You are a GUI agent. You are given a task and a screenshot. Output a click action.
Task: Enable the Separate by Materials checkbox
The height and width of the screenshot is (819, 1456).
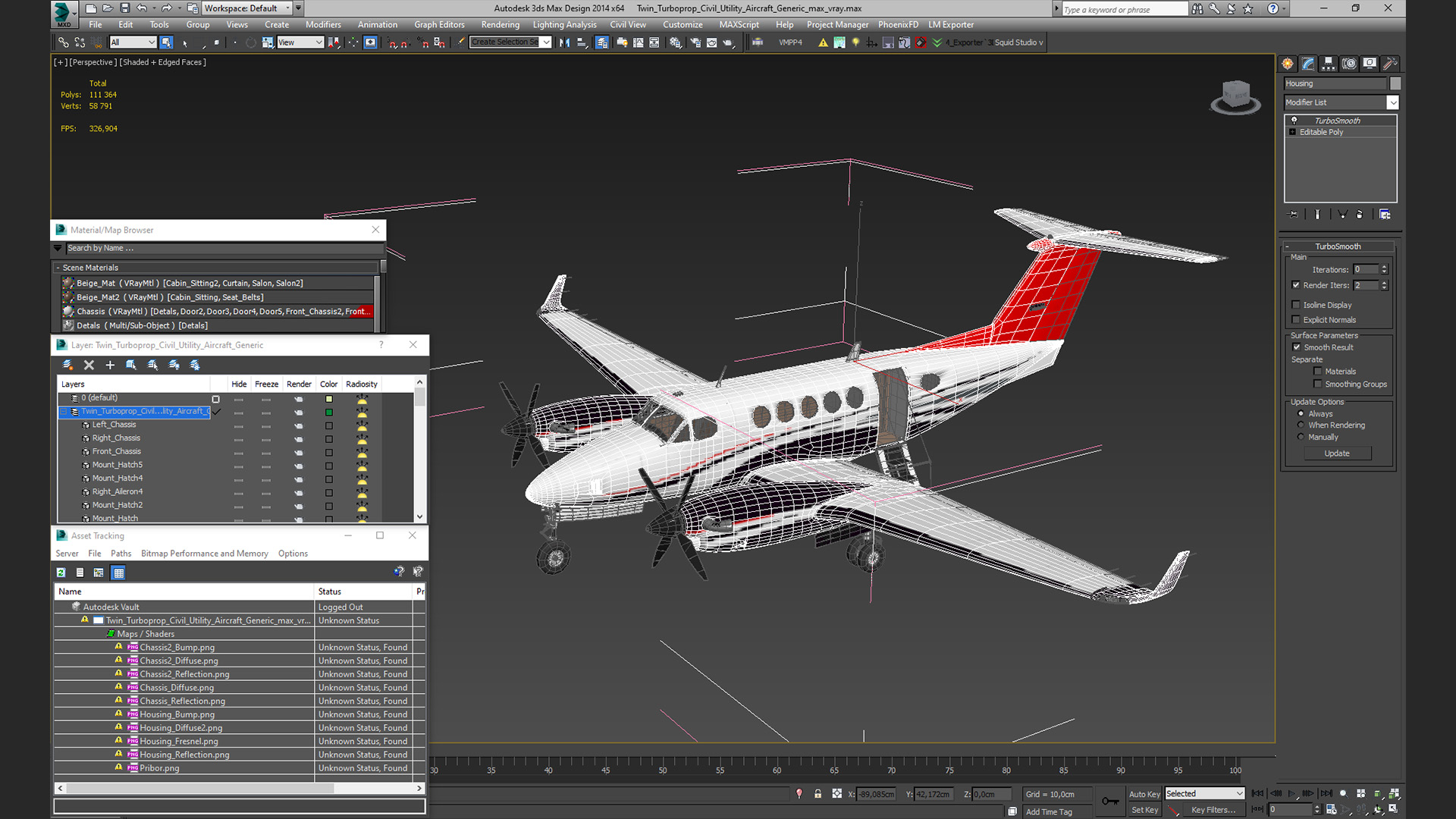[x=1318, y=372]
